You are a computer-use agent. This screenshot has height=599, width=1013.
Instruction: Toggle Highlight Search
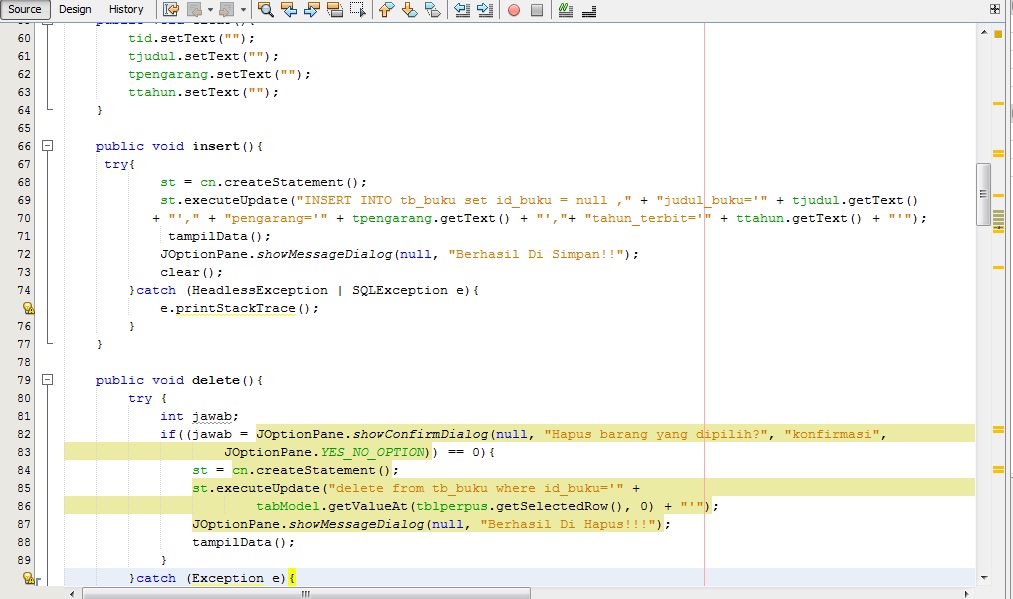333,10
